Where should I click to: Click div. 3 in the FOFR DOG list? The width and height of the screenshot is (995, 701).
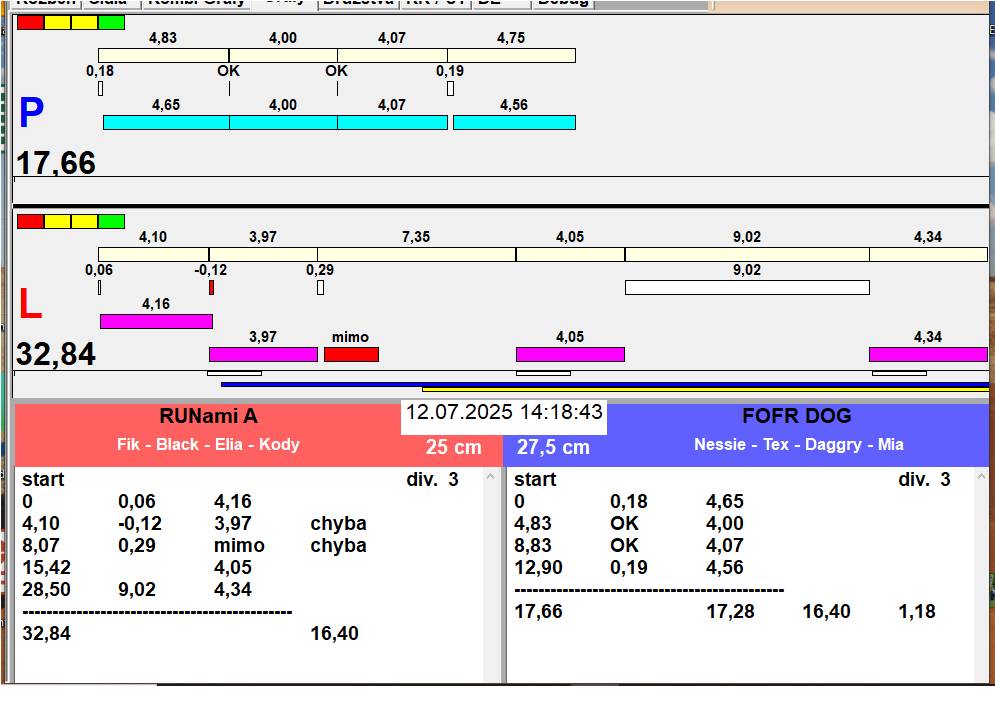(x=924, y=479)
